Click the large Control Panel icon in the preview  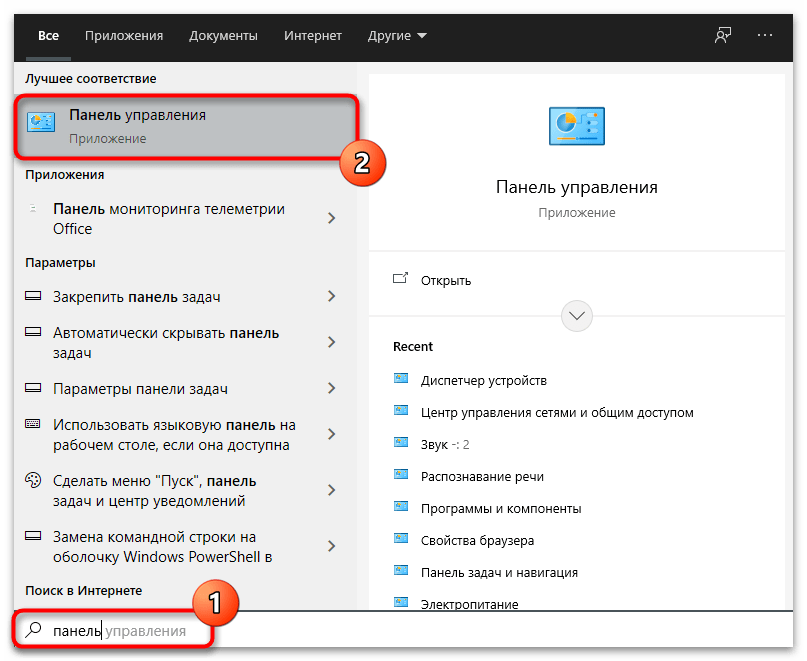[576, 127]
